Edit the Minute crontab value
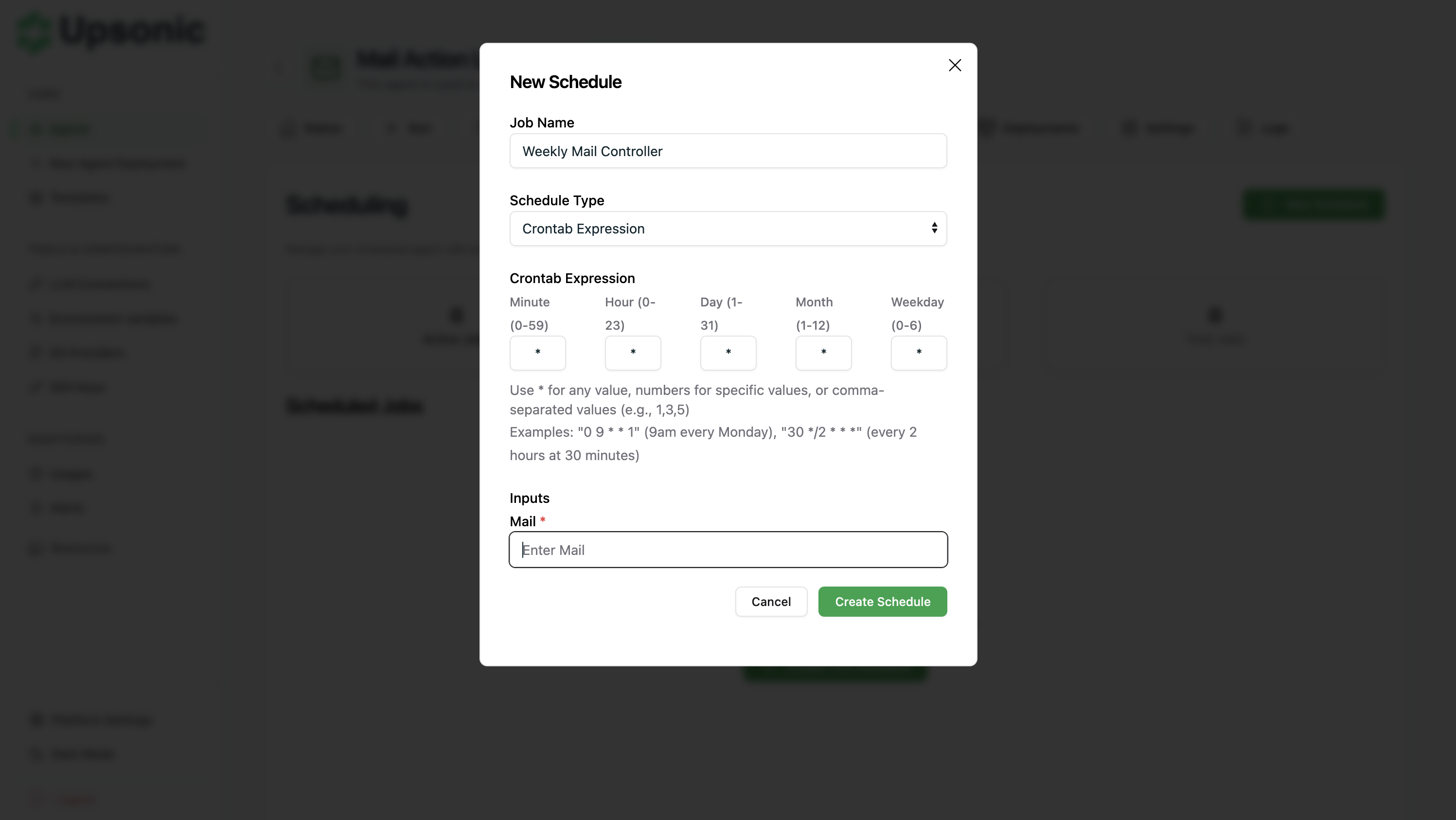The width and height of the screenshot is (1456, 820). pos(537,353)
